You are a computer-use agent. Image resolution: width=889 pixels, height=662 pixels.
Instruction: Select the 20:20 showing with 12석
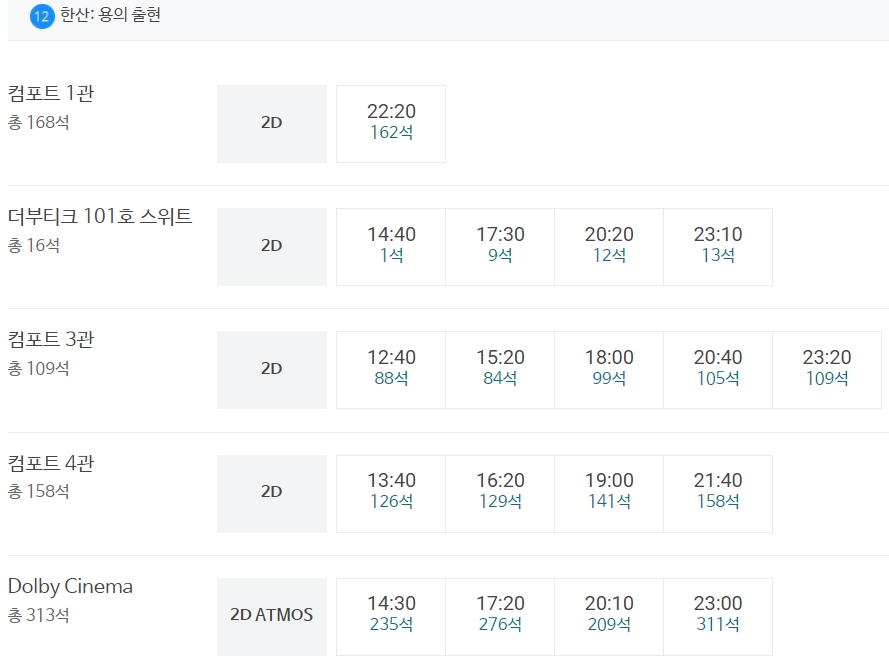pos(609,247)
